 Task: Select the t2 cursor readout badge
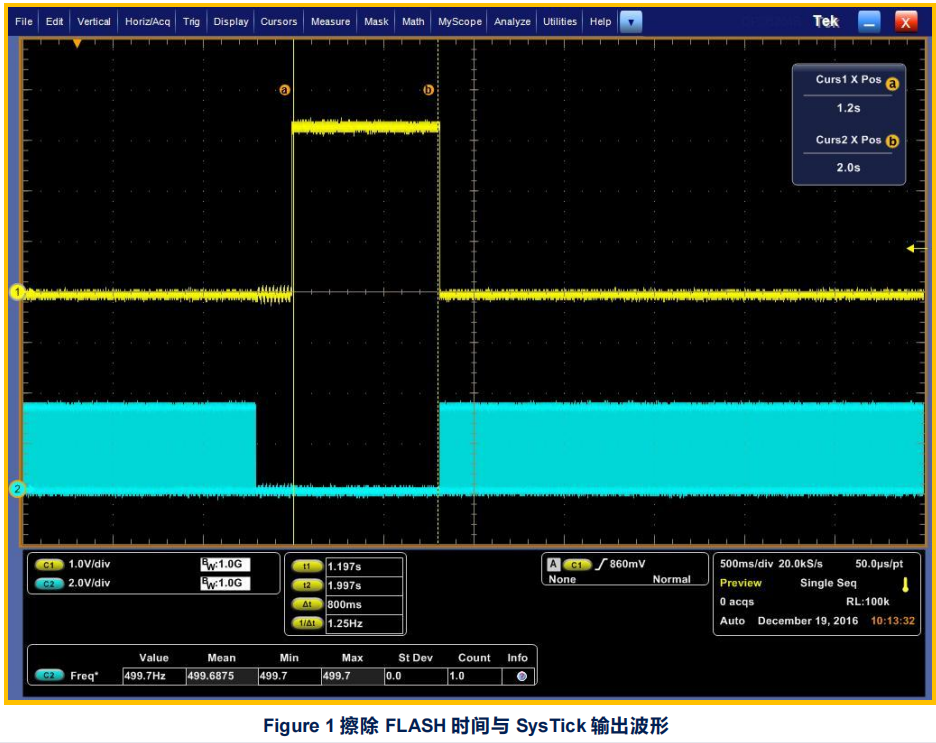click(x=307, y=585)
